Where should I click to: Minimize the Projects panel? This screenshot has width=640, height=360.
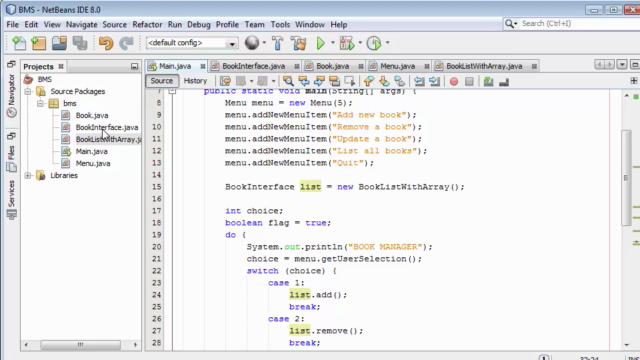point(134,66)
